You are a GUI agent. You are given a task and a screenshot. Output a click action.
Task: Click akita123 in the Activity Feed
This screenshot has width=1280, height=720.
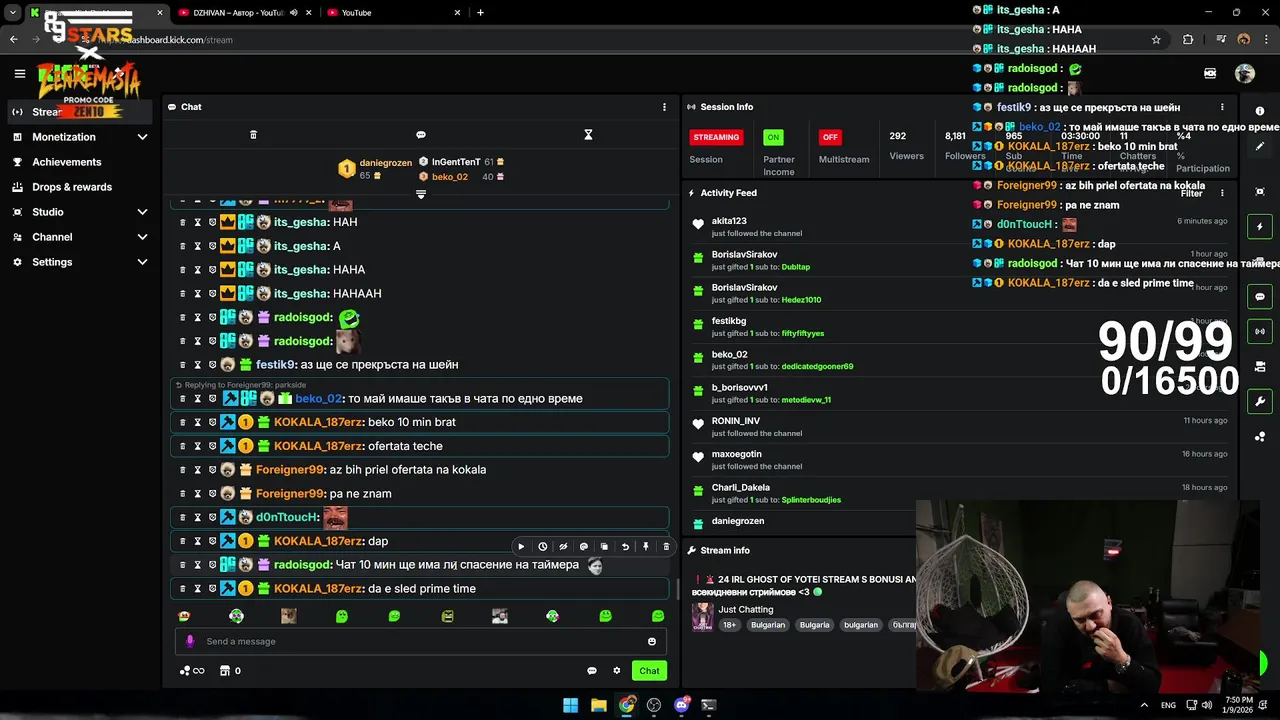point(729,221)
